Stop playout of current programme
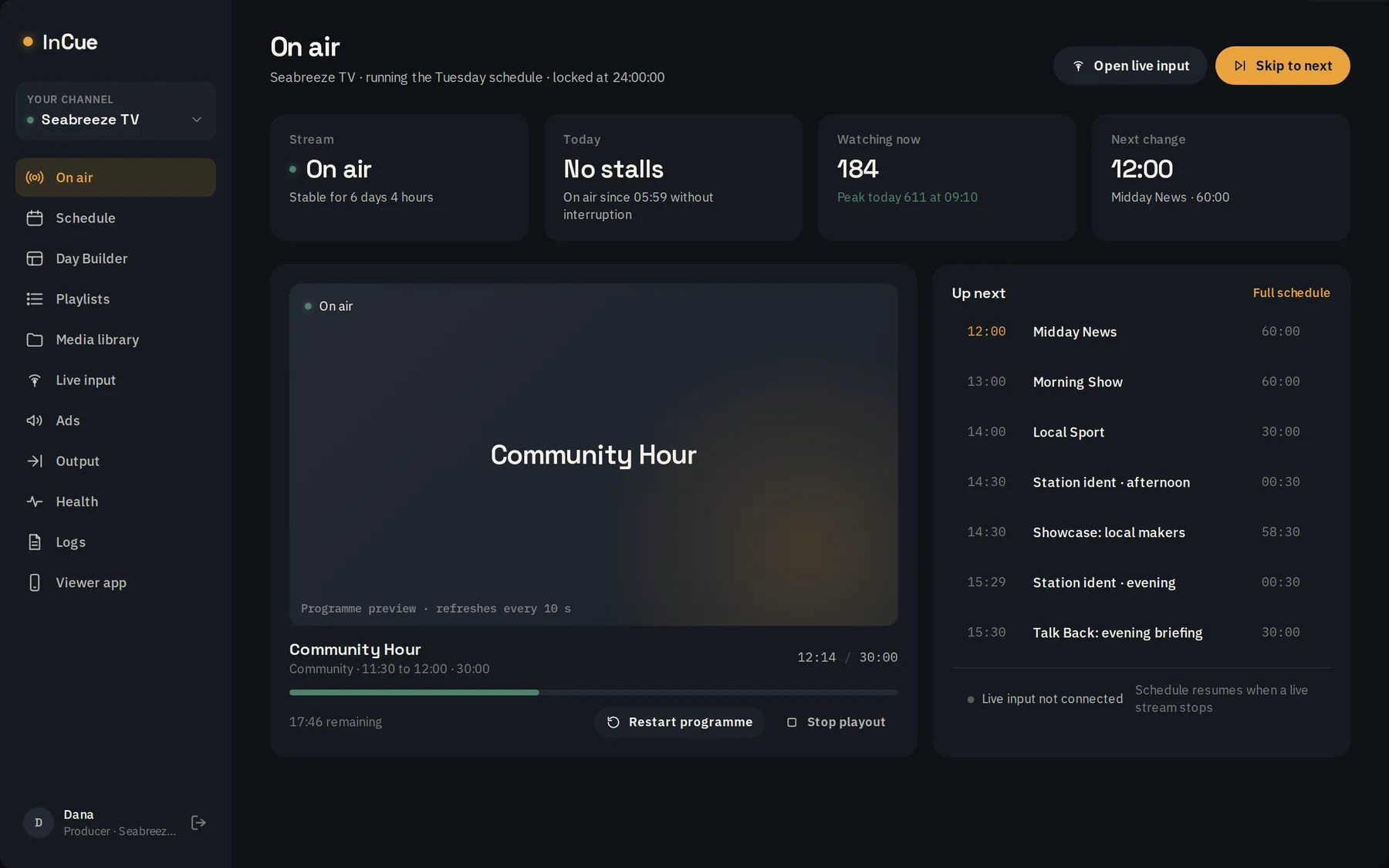The width and height of the screenshot is (1389, 868). pos(836,722)
